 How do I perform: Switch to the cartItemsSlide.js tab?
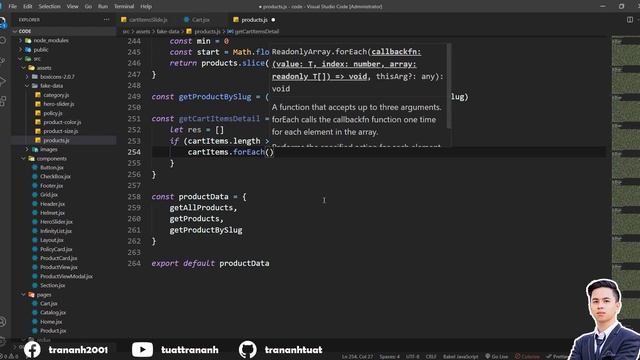(147, 20)
